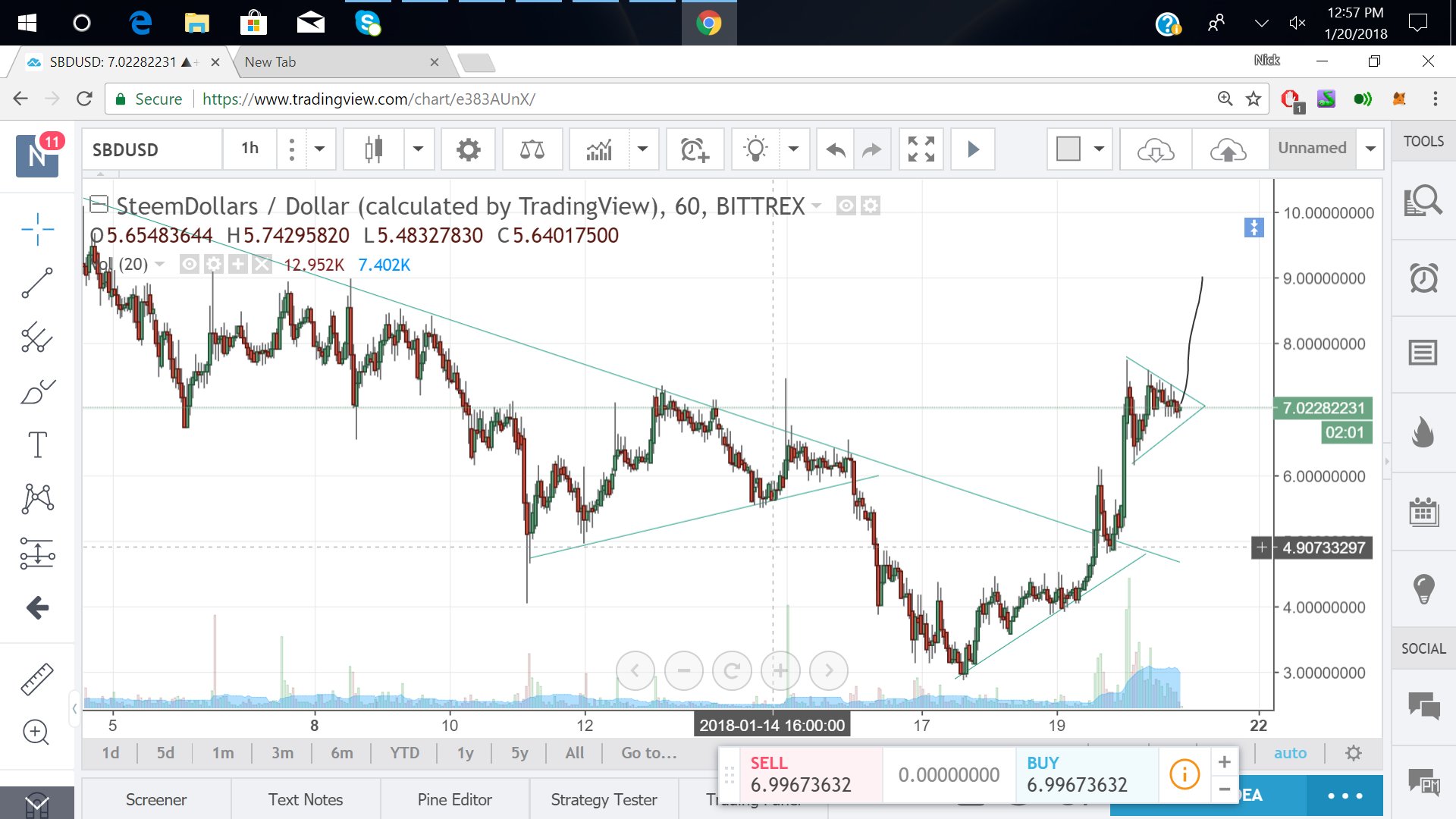Select the zoom in tool
This screenshot has width=1456, height=819.
36,732
